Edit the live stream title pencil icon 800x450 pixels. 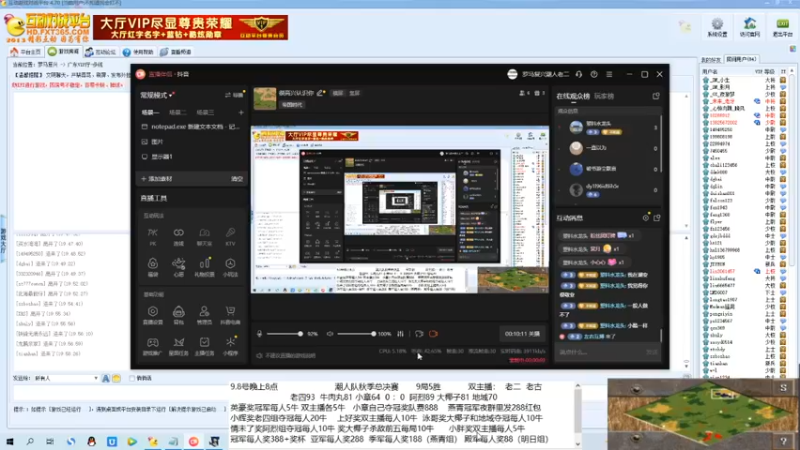[x=320, y=93]
